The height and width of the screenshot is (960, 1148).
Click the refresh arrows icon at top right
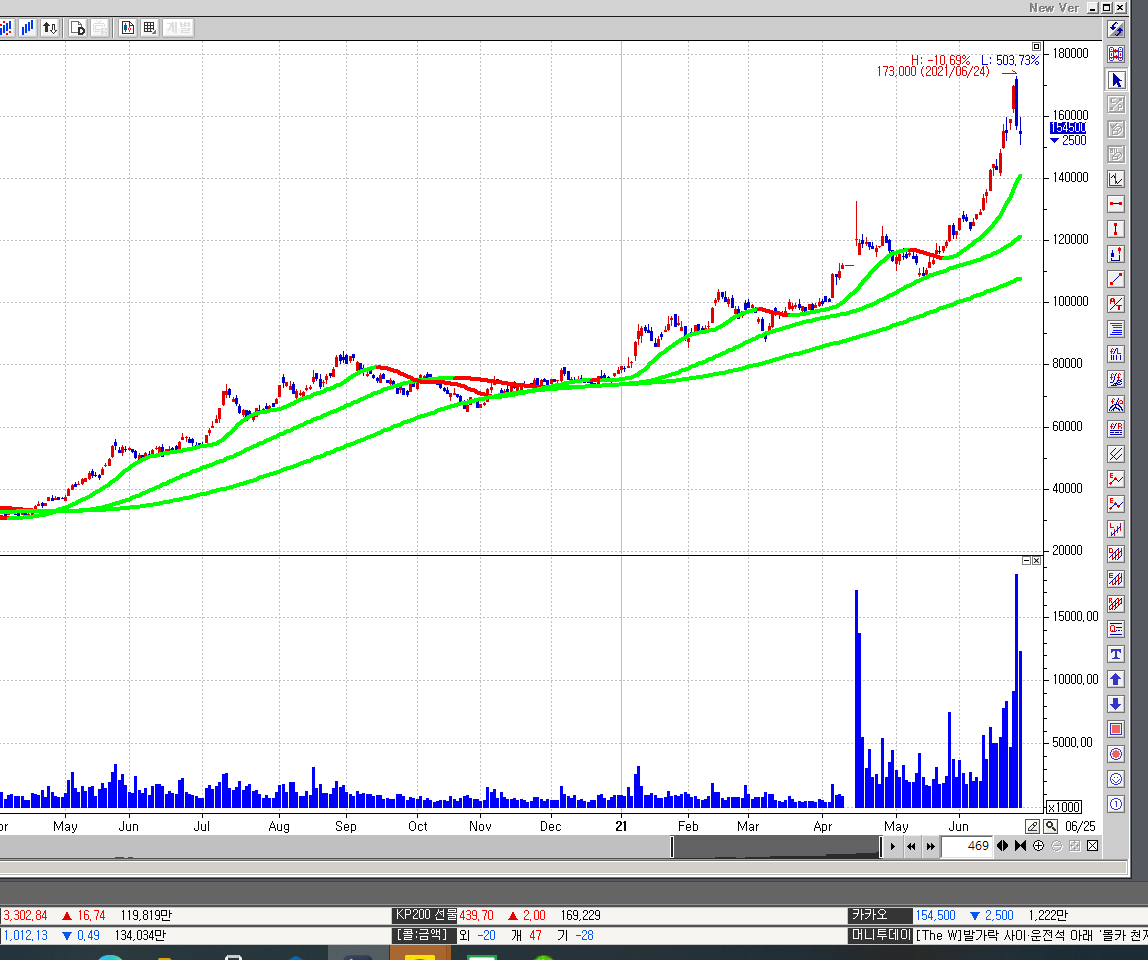(x=1116, y=29)
